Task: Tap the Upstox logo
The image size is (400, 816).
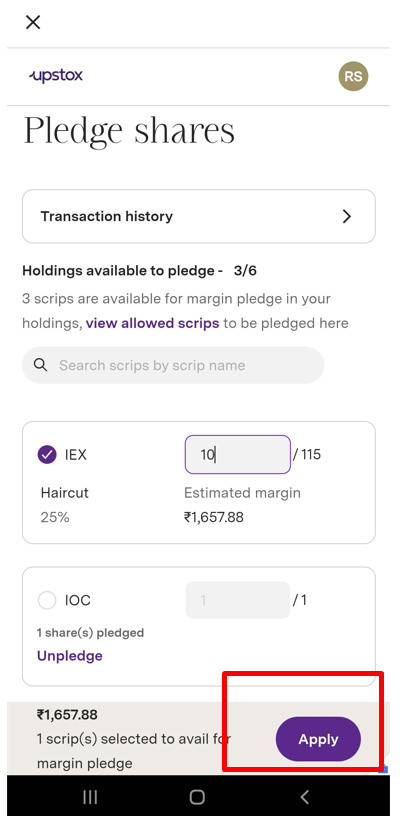Action: point(56,76)
